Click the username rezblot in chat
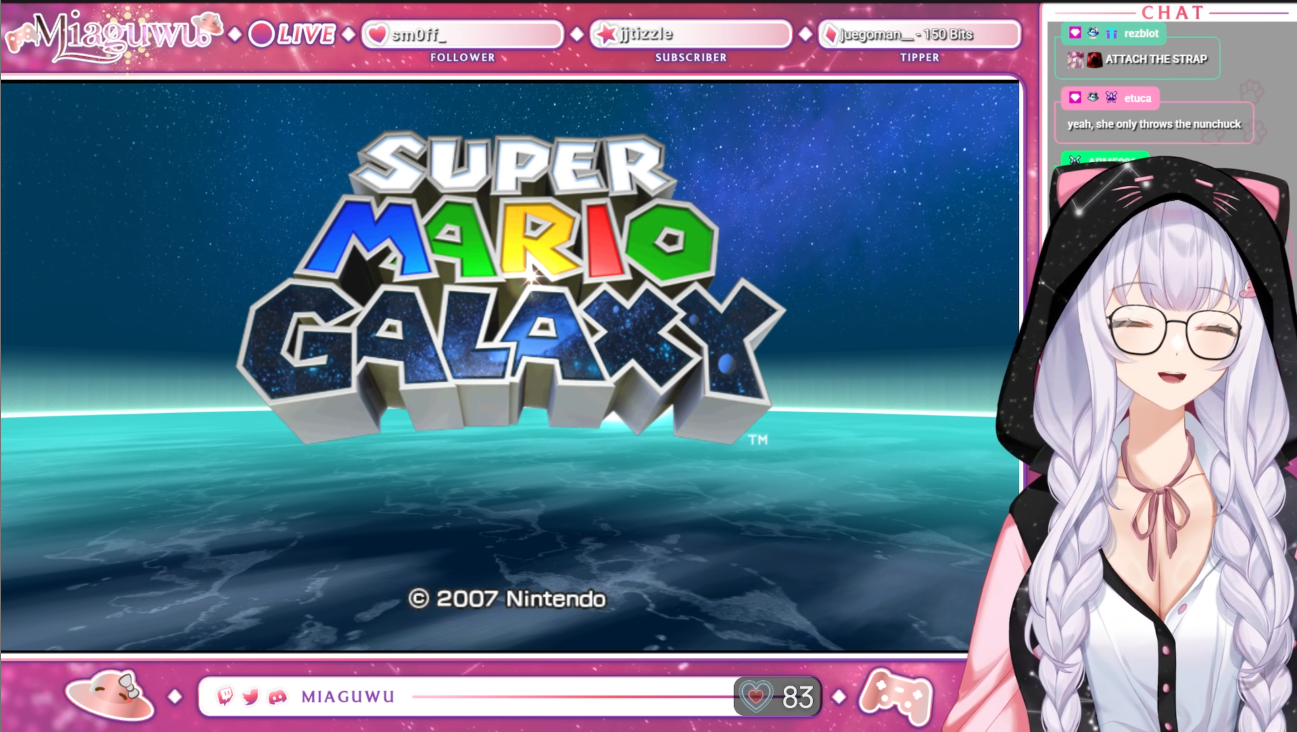The image size is (1297, 732). point(1141,33)
